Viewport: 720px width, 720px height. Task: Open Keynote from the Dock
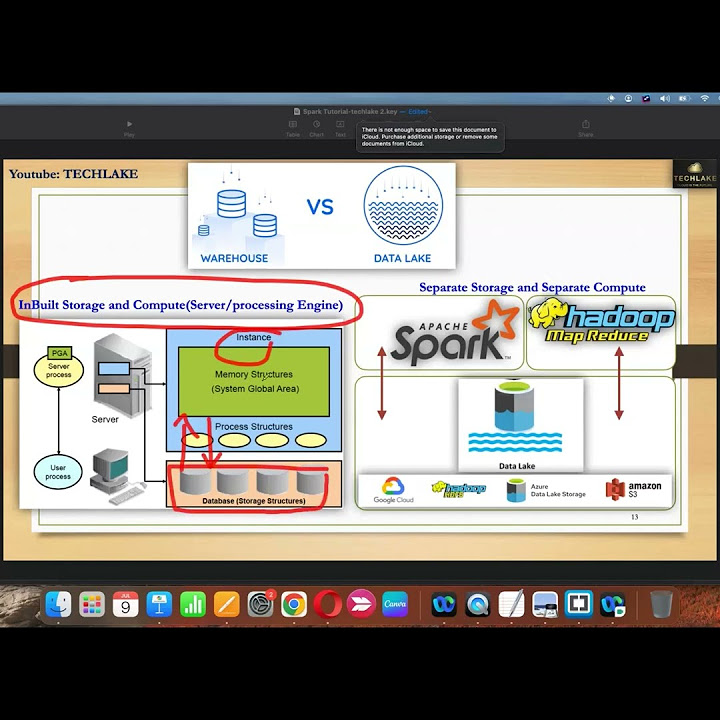159,604
